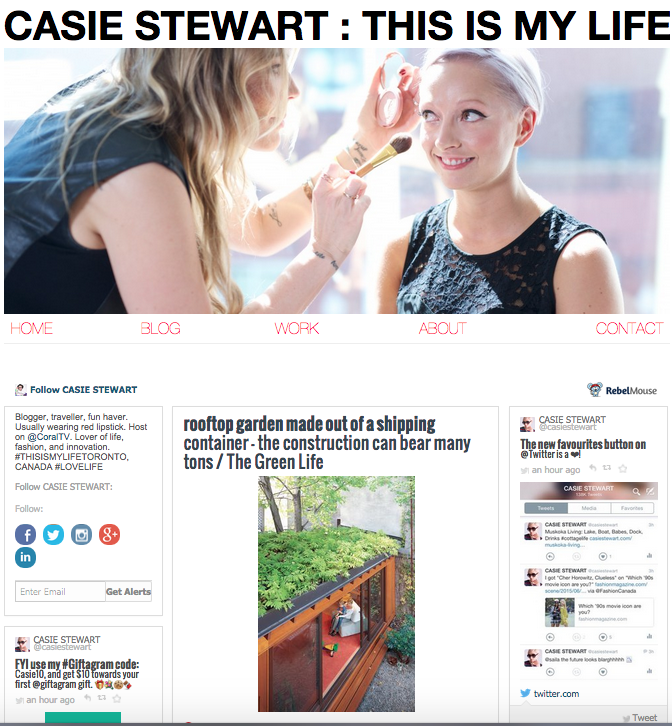Viewport: 672px width, 726px height.
Task: Open the Google Plus follow icon
Action: pos(109,535)
